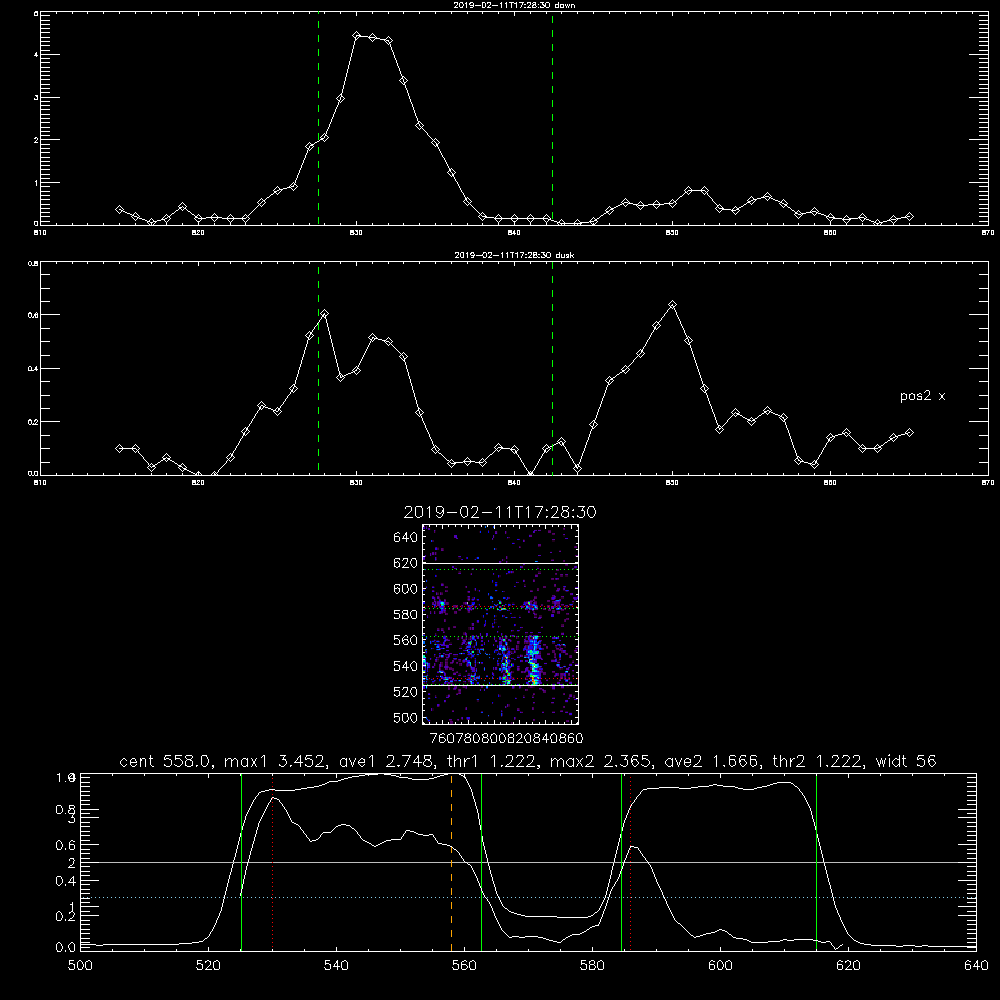Click the dusk plot diamond peak at 828

coord(325,314)
